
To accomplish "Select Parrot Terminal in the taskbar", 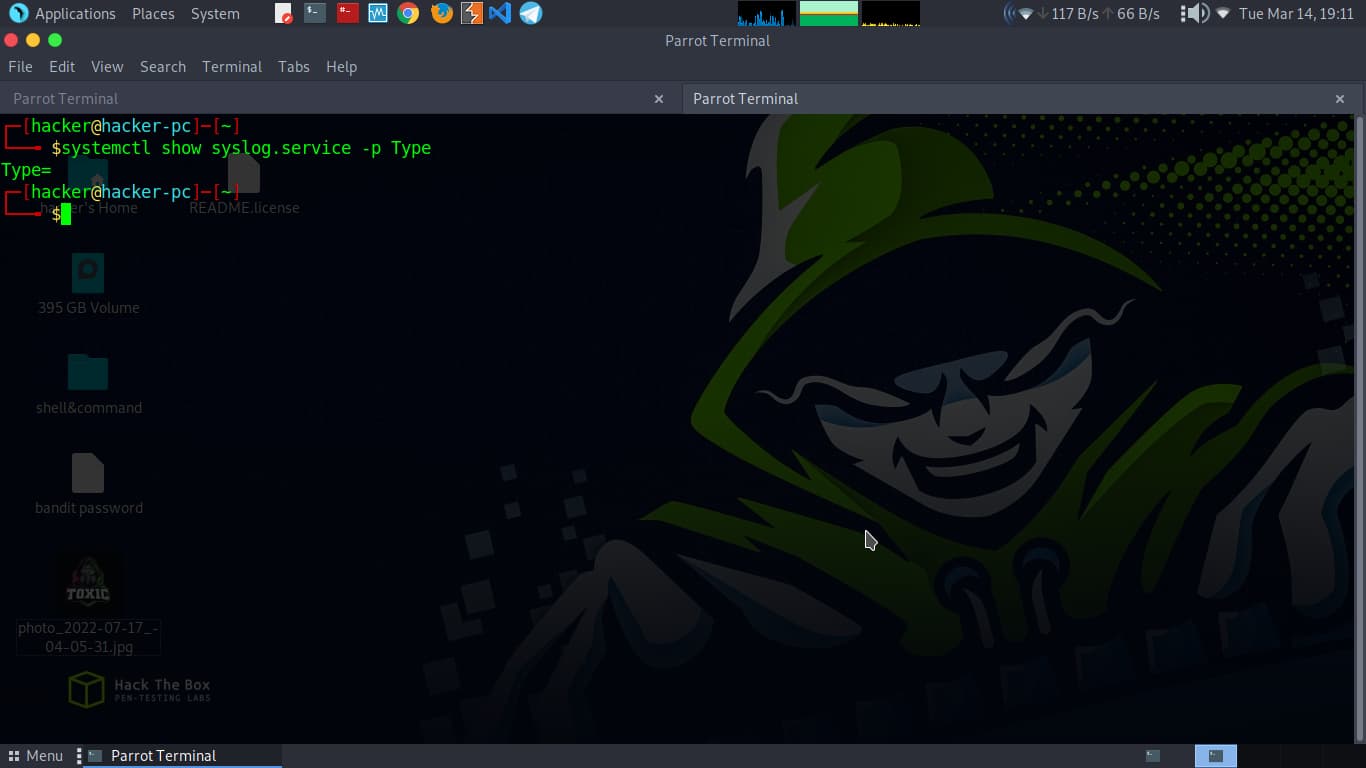I will [163, 756].
